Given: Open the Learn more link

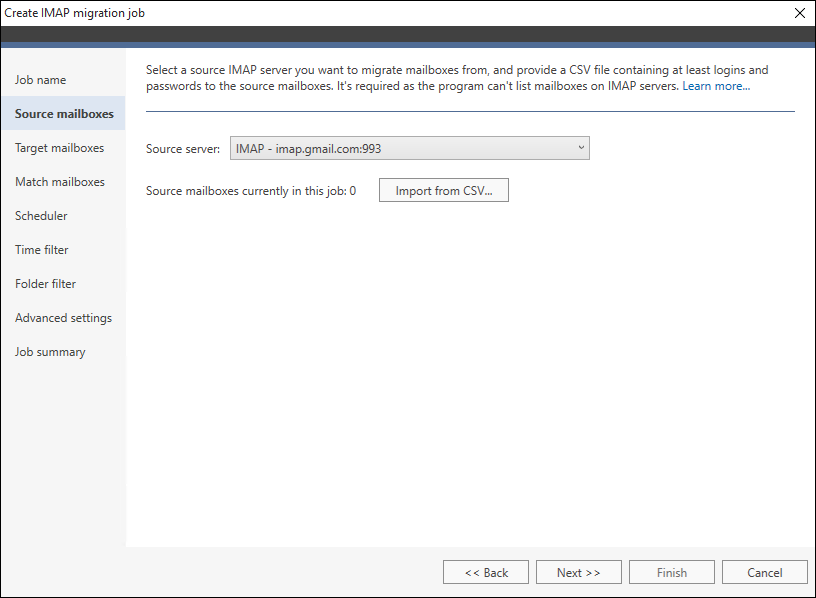Looking at the screenshot, I should coord(716,86).
